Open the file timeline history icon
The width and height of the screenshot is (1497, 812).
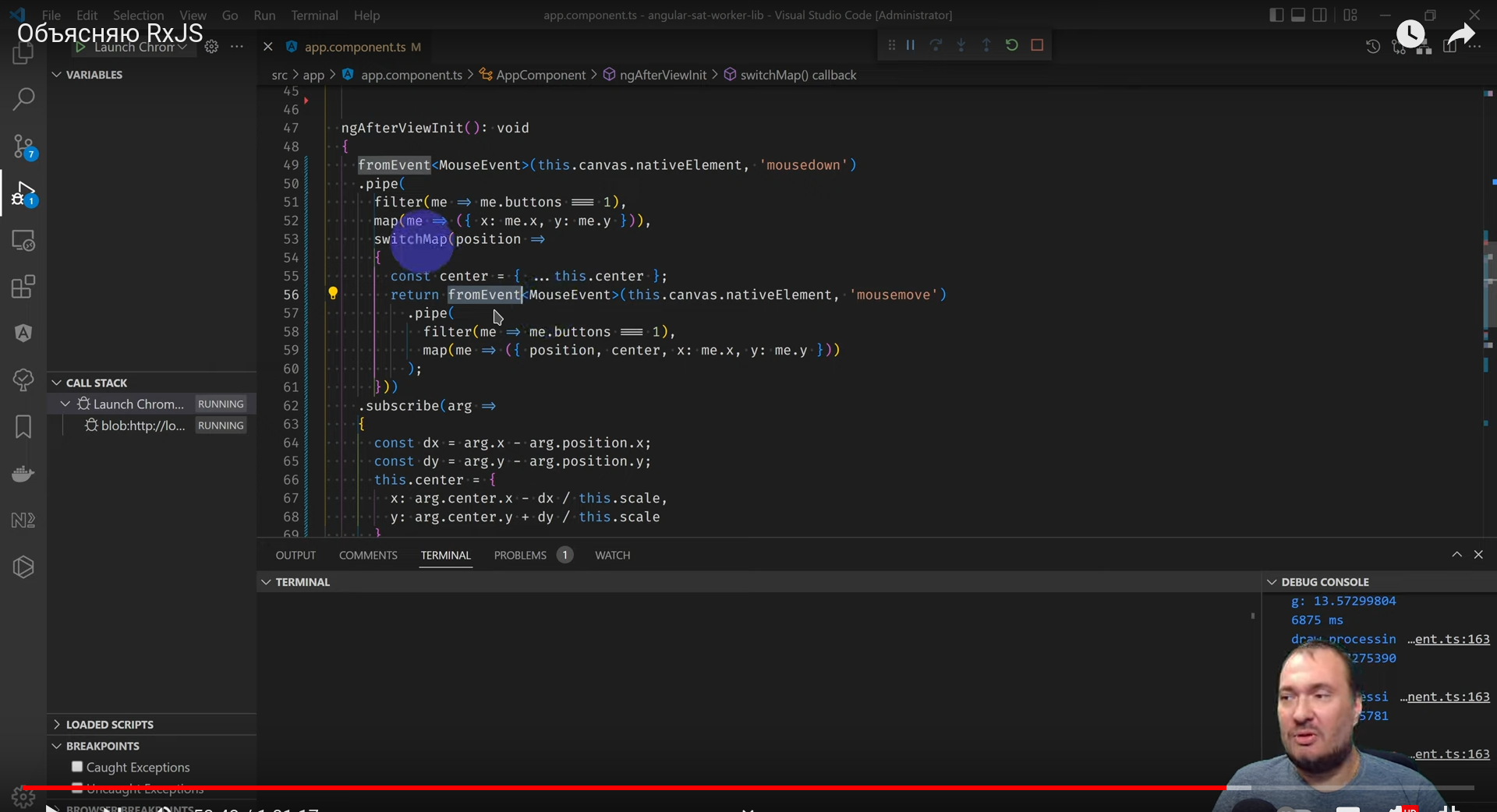[1373, 47]
